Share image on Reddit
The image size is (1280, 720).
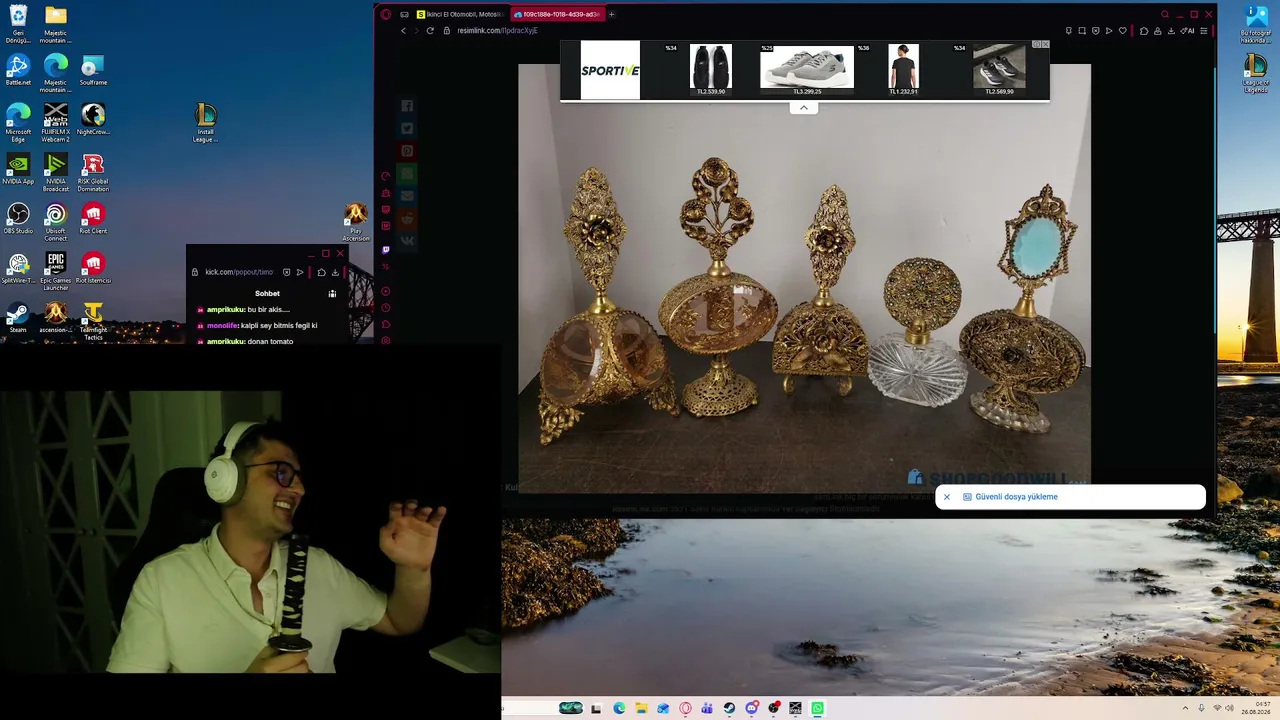[407, 218]
